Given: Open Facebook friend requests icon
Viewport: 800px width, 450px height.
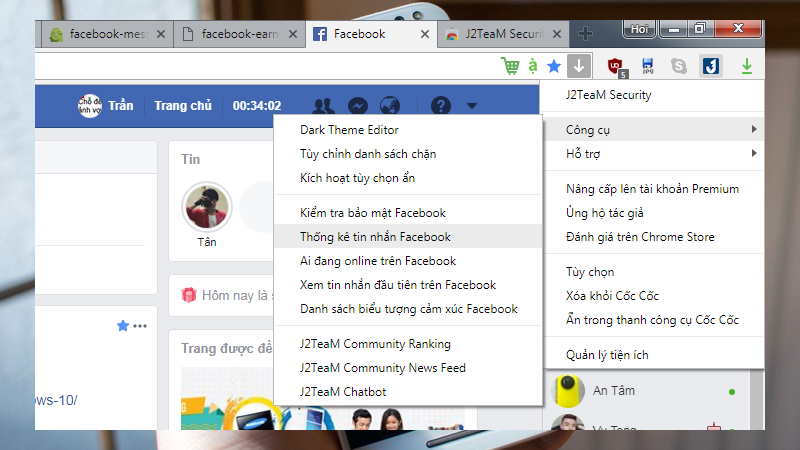Looking at the screenshot, I should (x=322, y=105).
